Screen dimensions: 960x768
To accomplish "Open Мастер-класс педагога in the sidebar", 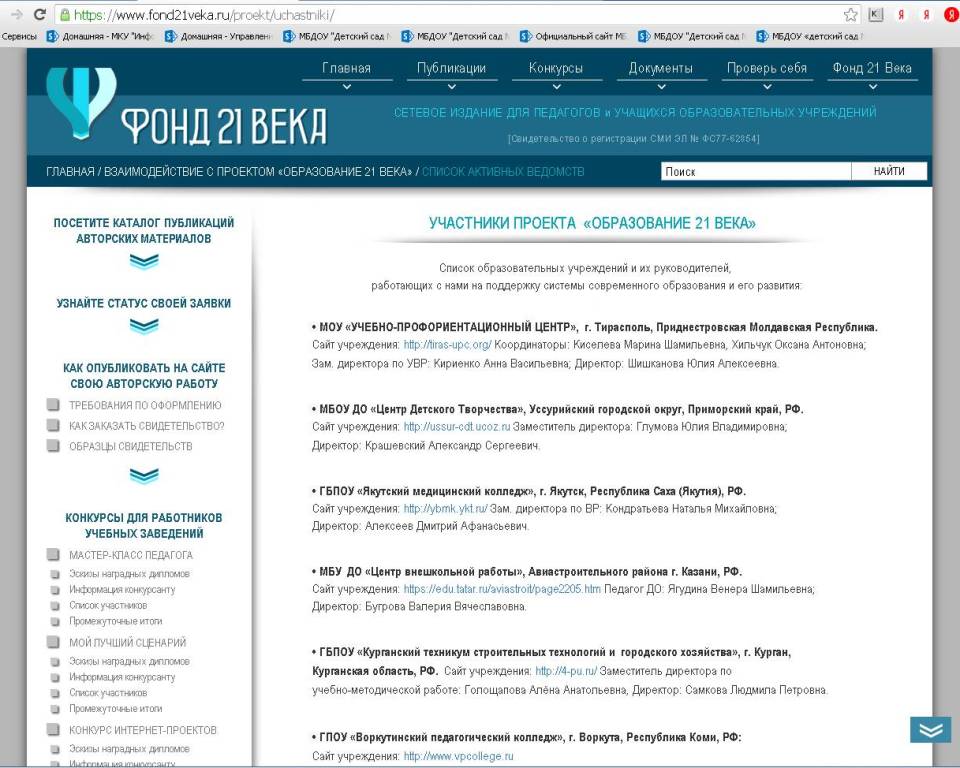I will point(130,555).
